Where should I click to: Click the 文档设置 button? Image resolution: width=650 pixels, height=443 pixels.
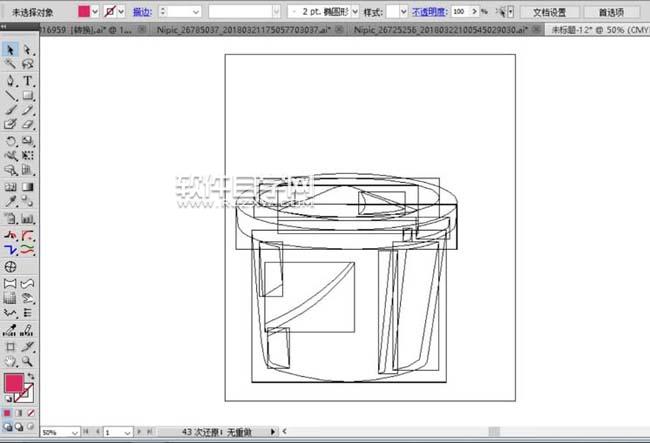550,12
